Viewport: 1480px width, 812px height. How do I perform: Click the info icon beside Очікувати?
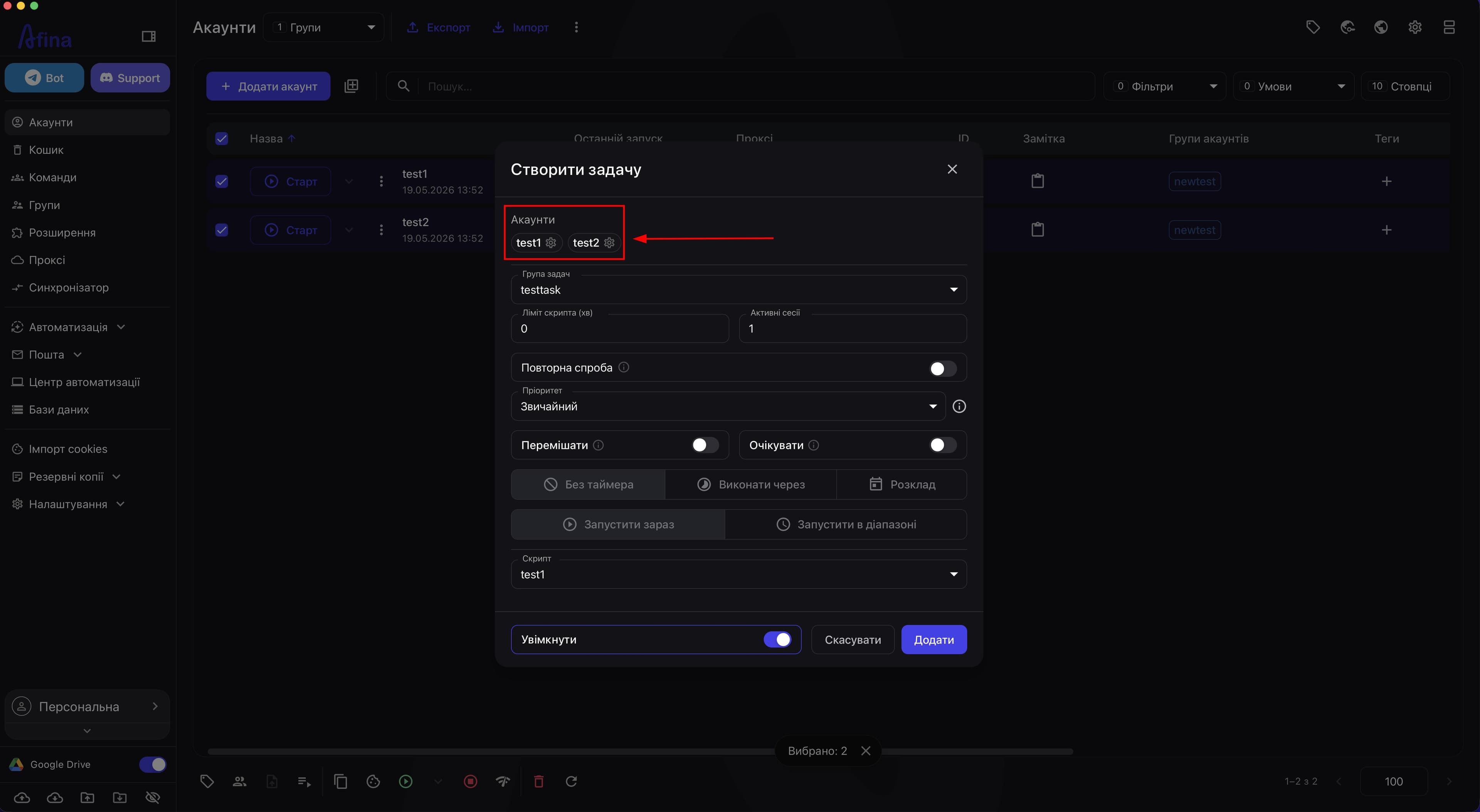[x=814, y=446]
